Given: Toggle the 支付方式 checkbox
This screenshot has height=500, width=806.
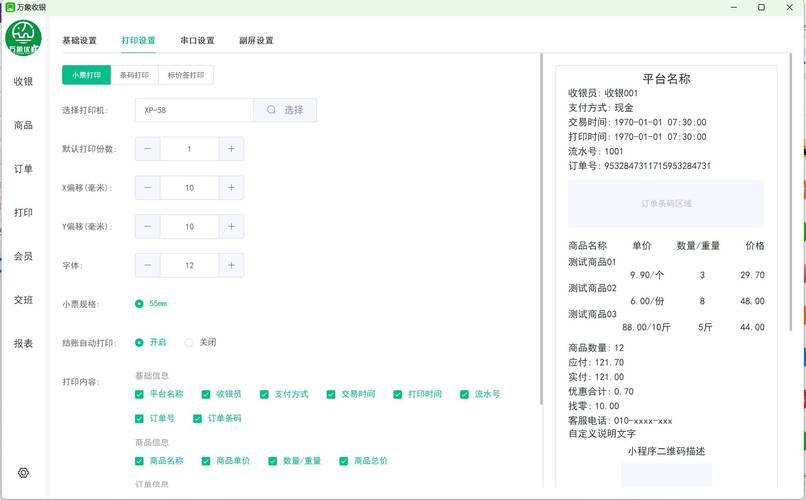Looking at the screenshot, I should coord(264,394).
